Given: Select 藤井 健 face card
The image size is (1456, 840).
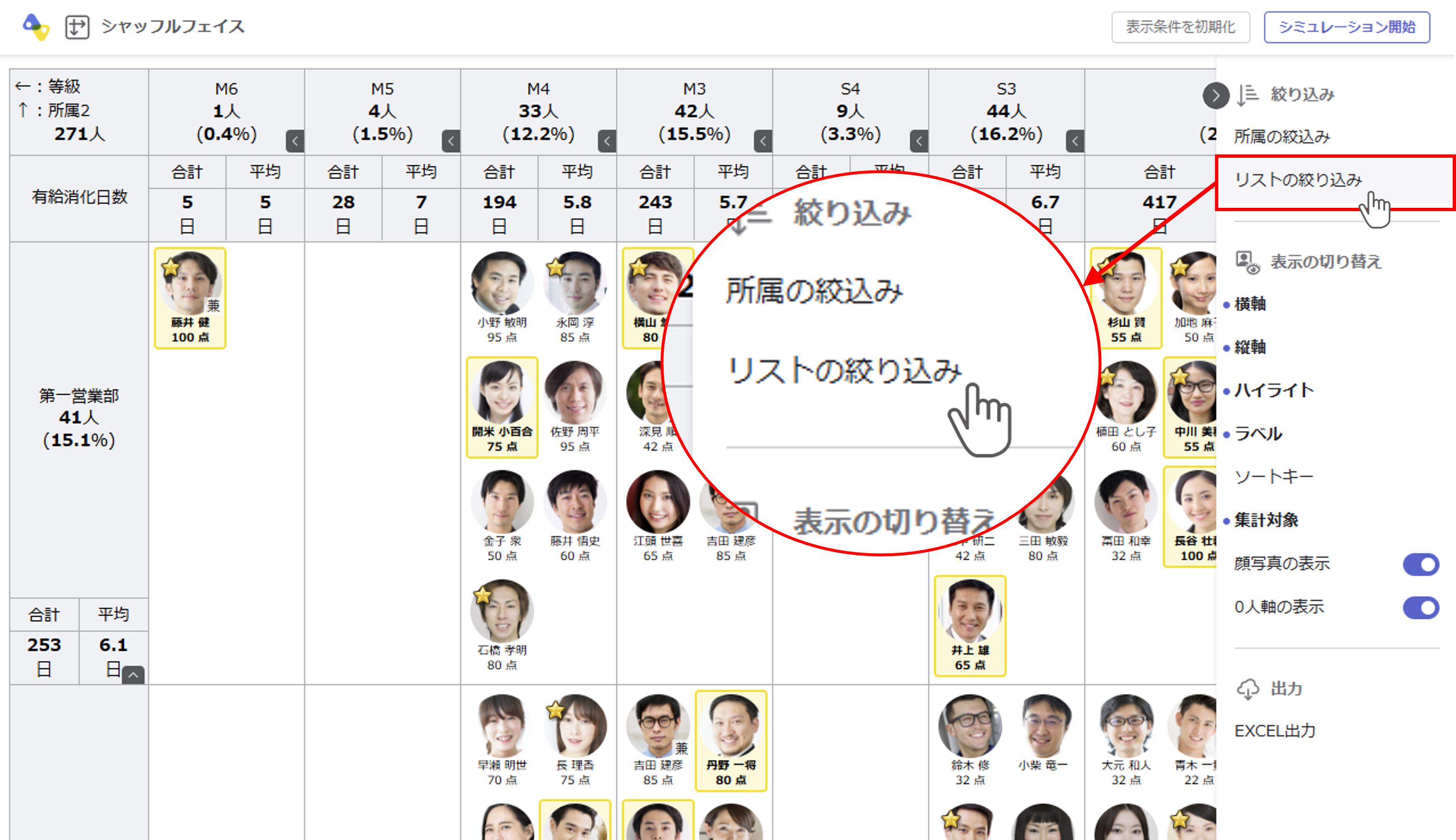Looking at the screenshot, I should (x=190, y=298).
